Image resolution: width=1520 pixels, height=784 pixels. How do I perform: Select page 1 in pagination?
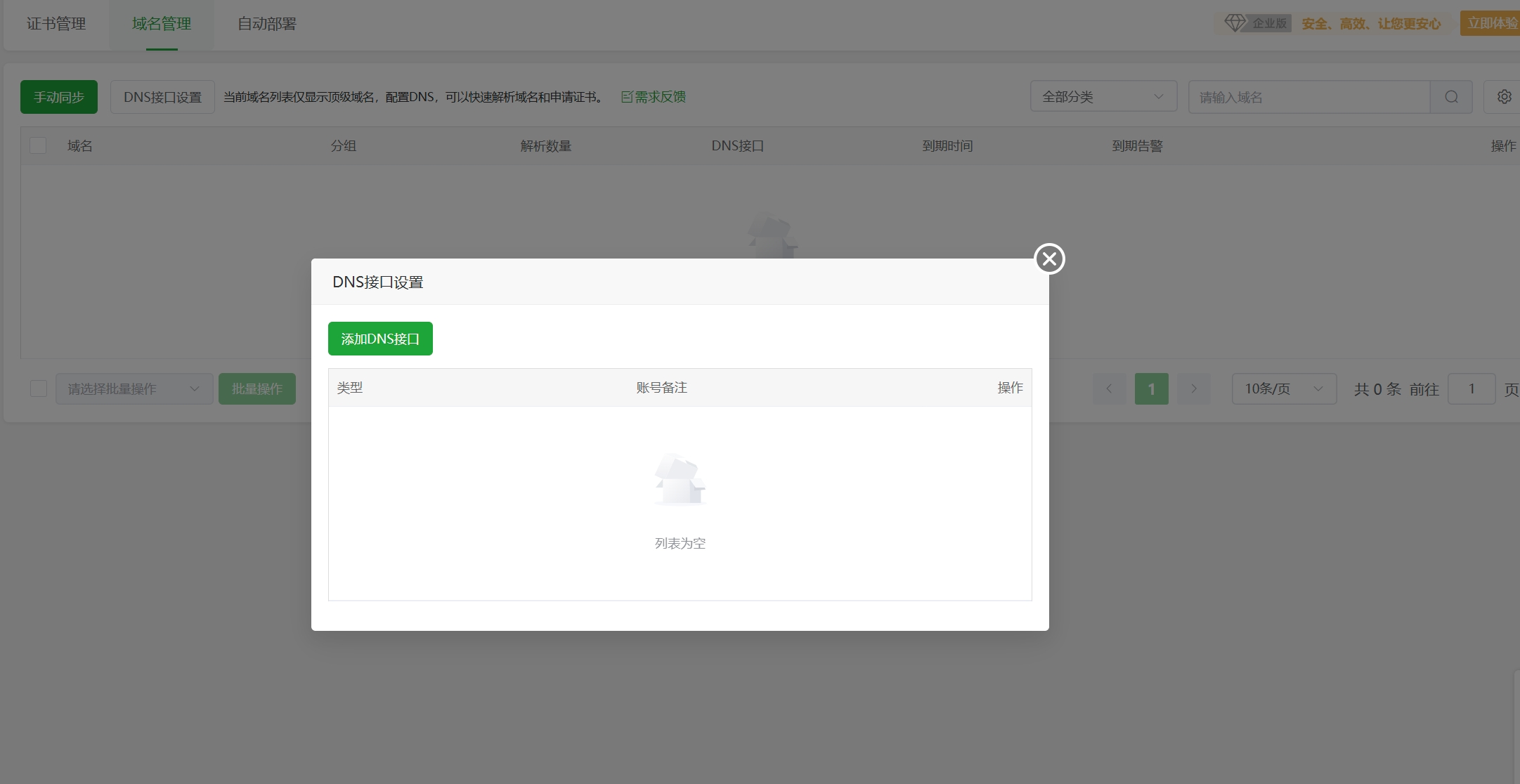click(1151, 388)
